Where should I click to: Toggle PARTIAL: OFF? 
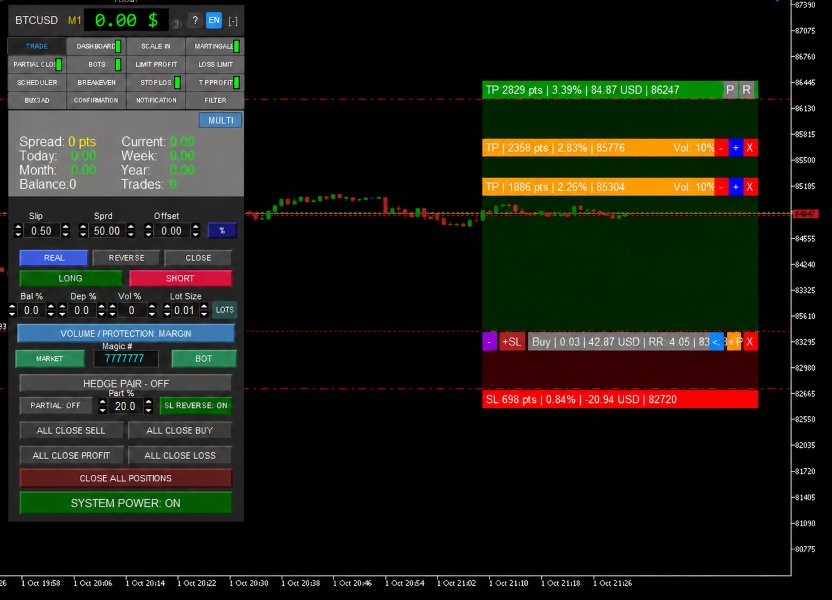coord(55,406)
